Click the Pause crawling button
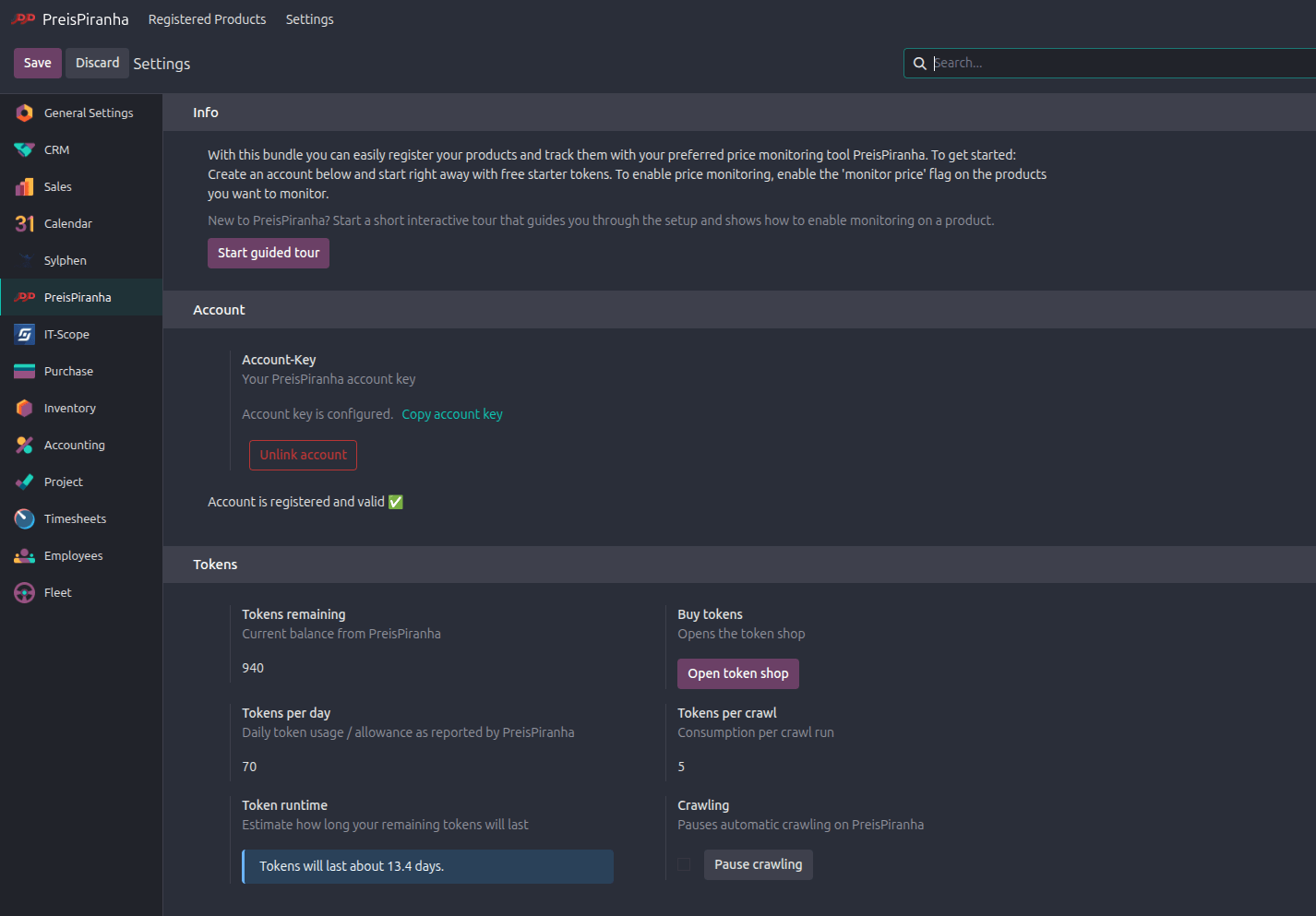This screenshot has width=1316, height=916. pos(759,864)
